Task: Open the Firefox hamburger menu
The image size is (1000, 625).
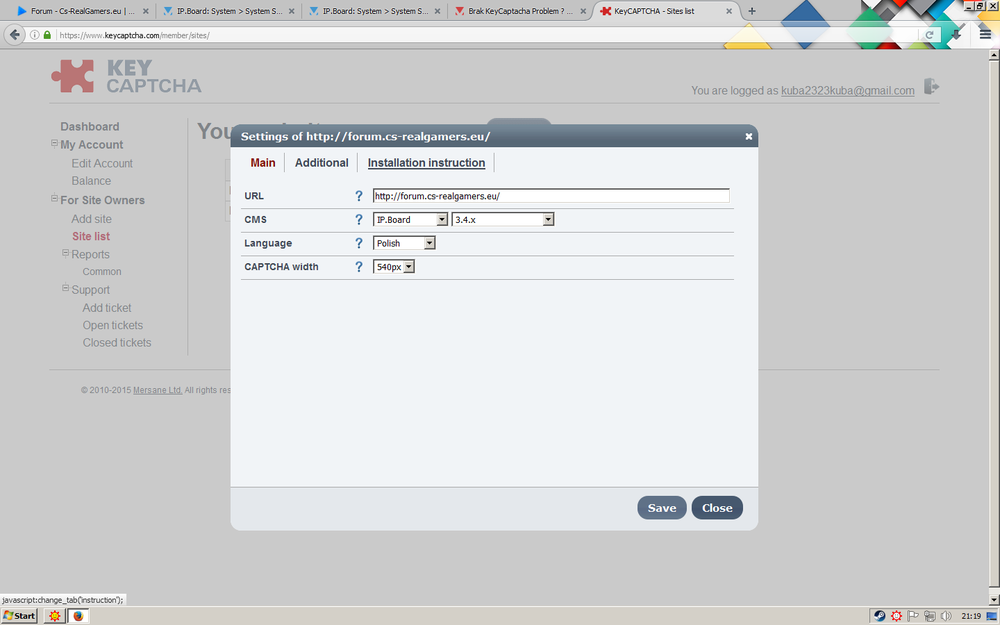Action: [x=984, y=34]
